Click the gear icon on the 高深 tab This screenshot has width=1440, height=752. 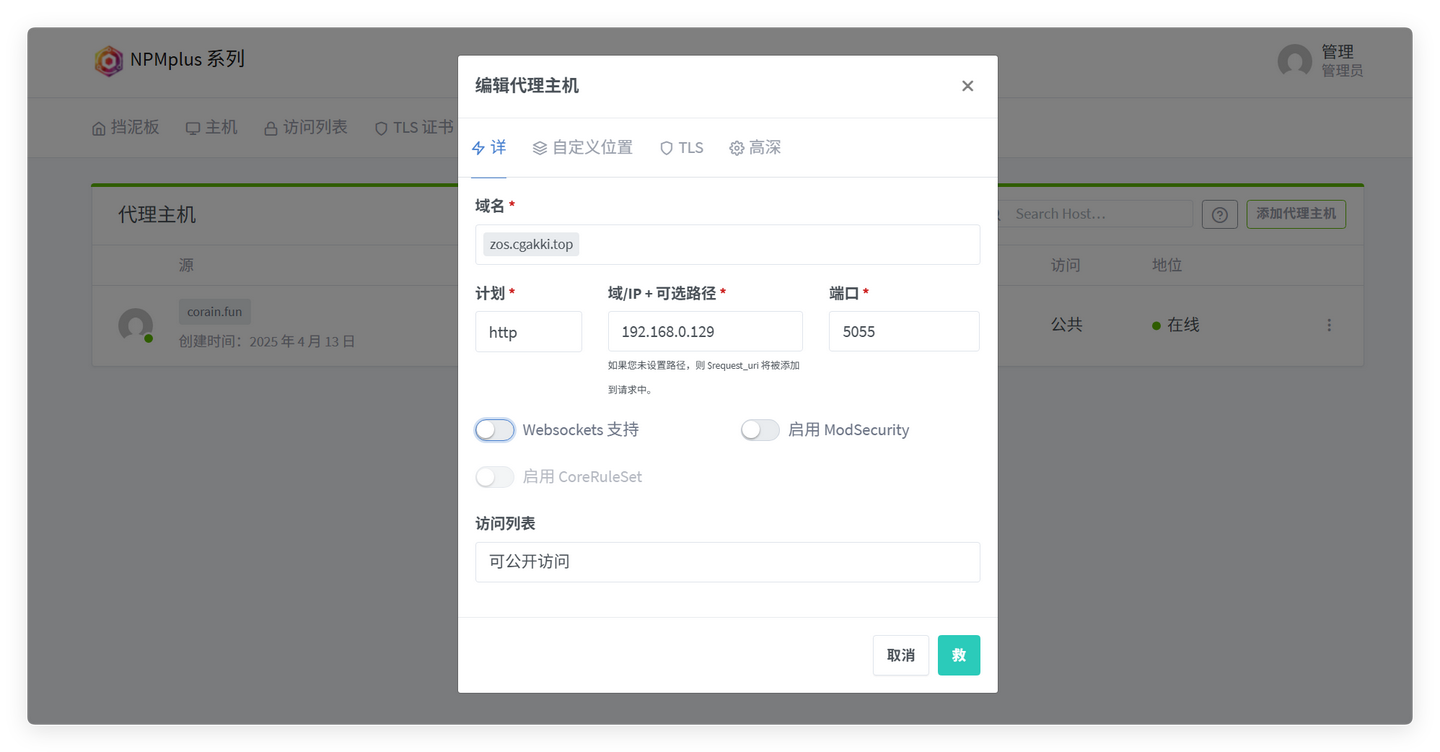(x=735, y=147)
